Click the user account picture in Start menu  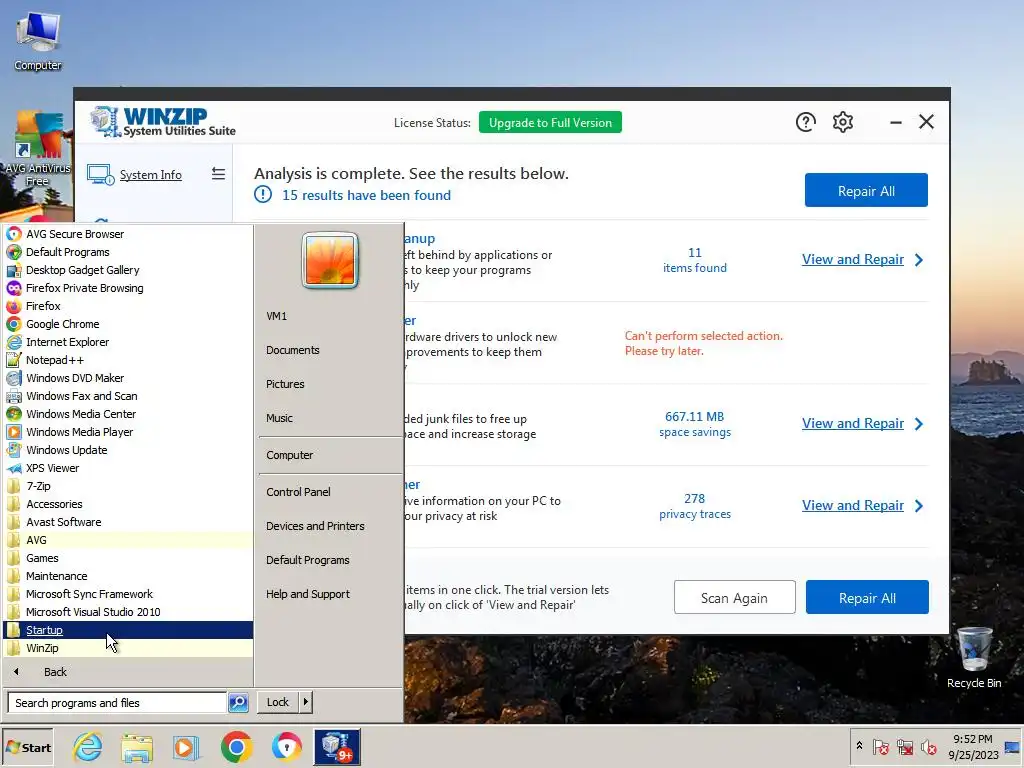point(330,260)
